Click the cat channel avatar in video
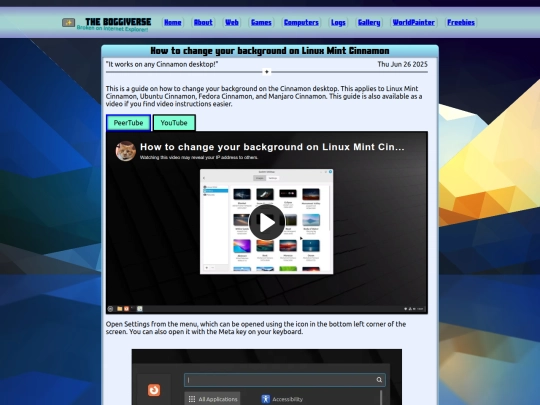This screenshot has height=405, width=540. 125,151
